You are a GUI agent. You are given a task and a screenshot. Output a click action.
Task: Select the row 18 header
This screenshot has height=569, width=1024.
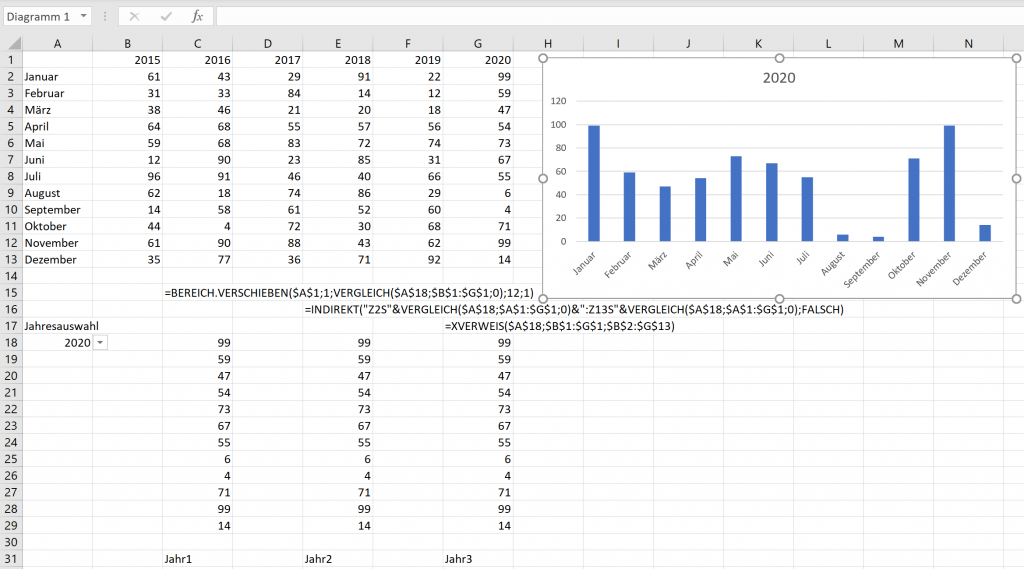(x=11, y=342)
